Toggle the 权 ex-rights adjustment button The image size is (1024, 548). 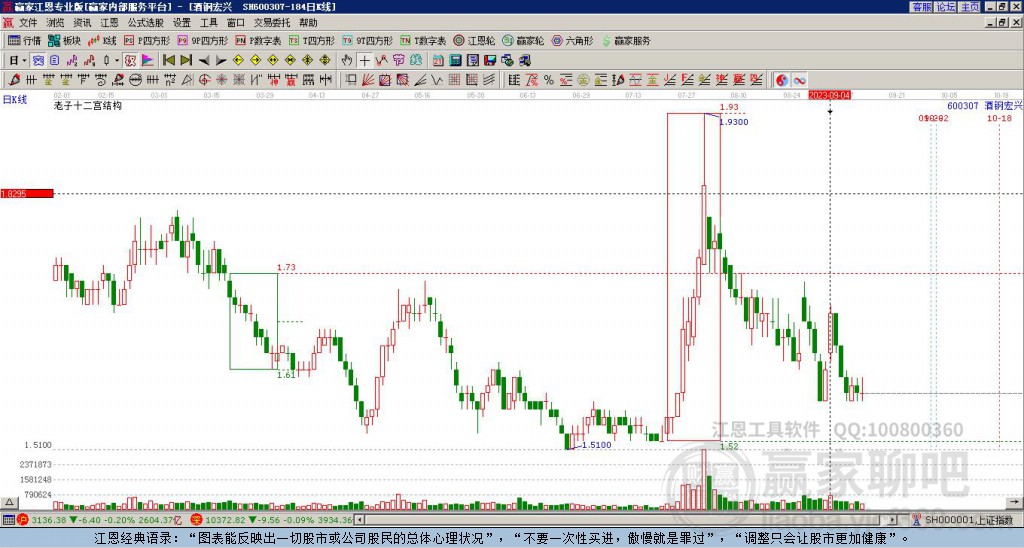(130, 60)
